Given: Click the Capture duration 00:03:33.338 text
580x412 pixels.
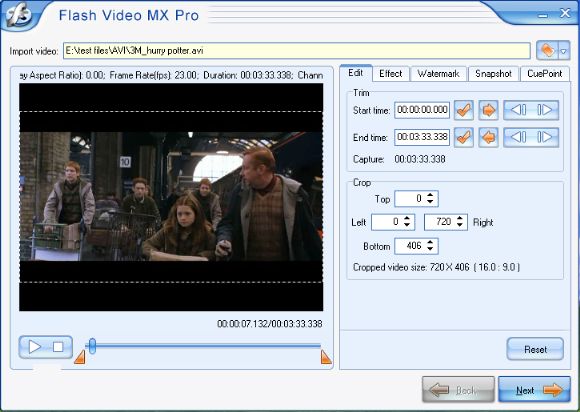Looking at the screenshot, I should pyautogui.click(x=420, y=159).
